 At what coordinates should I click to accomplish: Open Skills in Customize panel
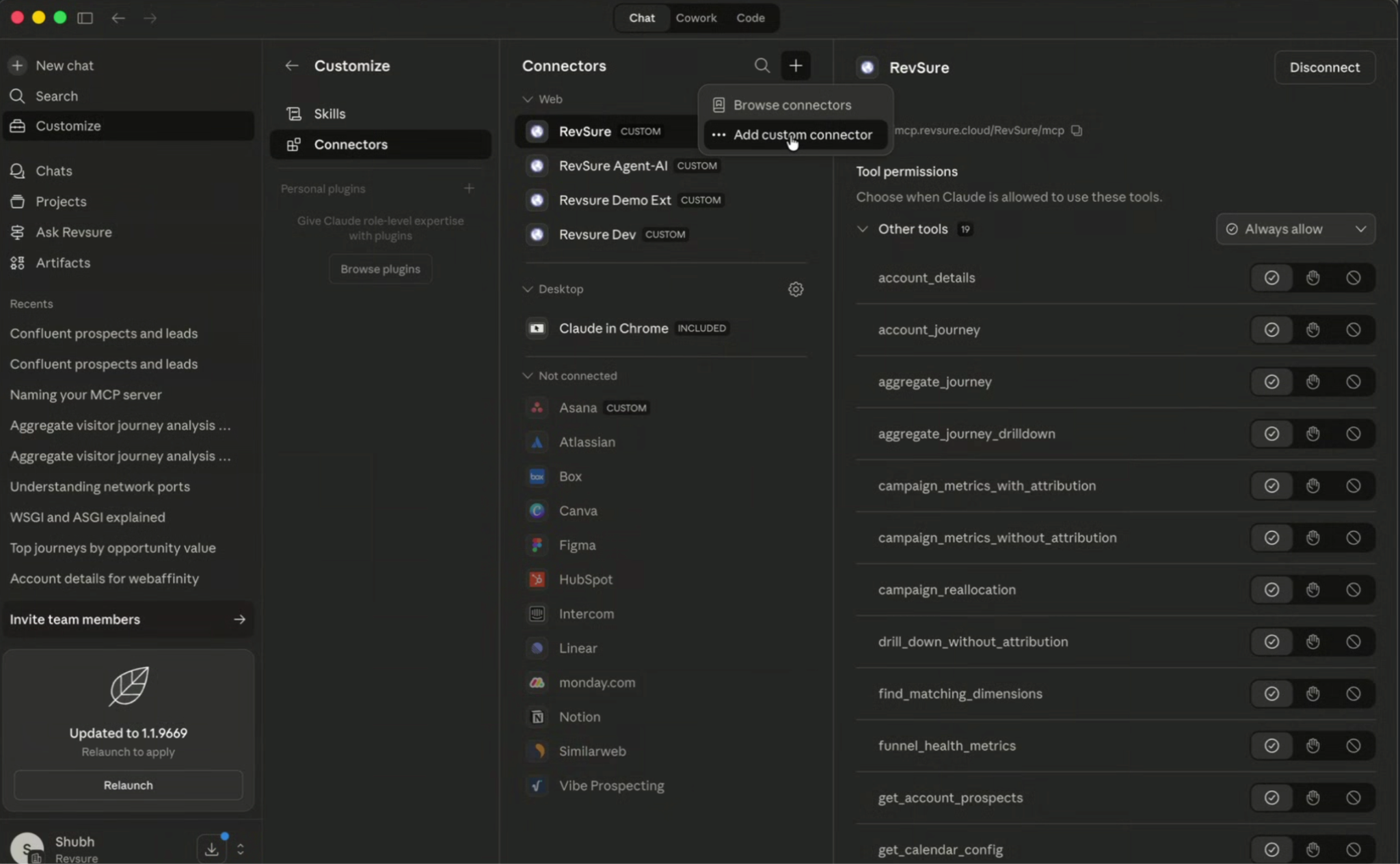click(x=380, y=113)
